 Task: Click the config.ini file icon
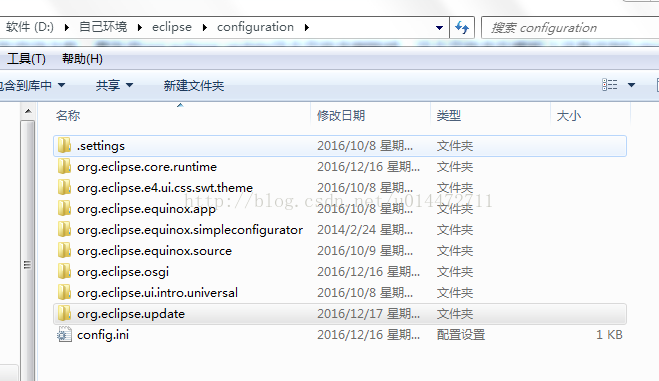click(64, 335)
